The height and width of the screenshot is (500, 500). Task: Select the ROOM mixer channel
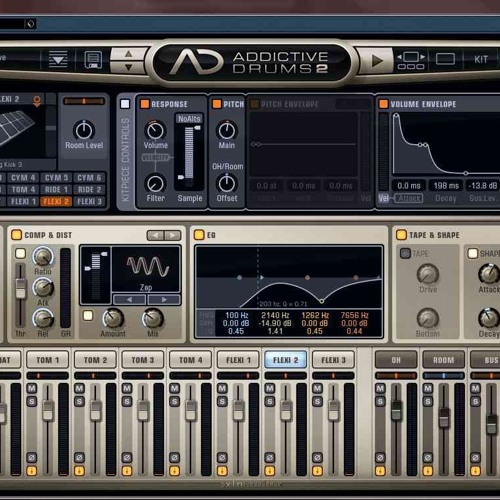tap(443, 360)
